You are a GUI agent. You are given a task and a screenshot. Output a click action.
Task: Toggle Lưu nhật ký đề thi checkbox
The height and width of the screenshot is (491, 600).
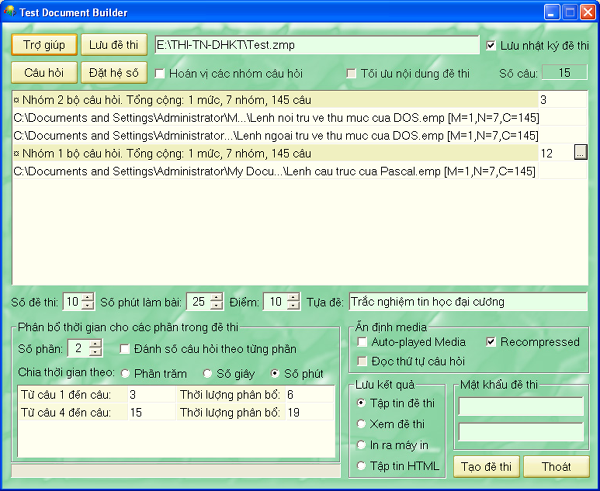491,46
